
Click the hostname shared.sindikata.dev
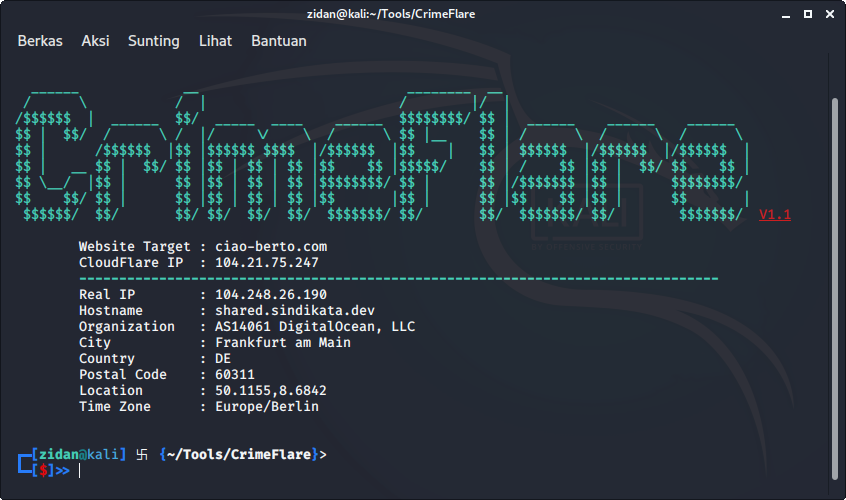295,311
